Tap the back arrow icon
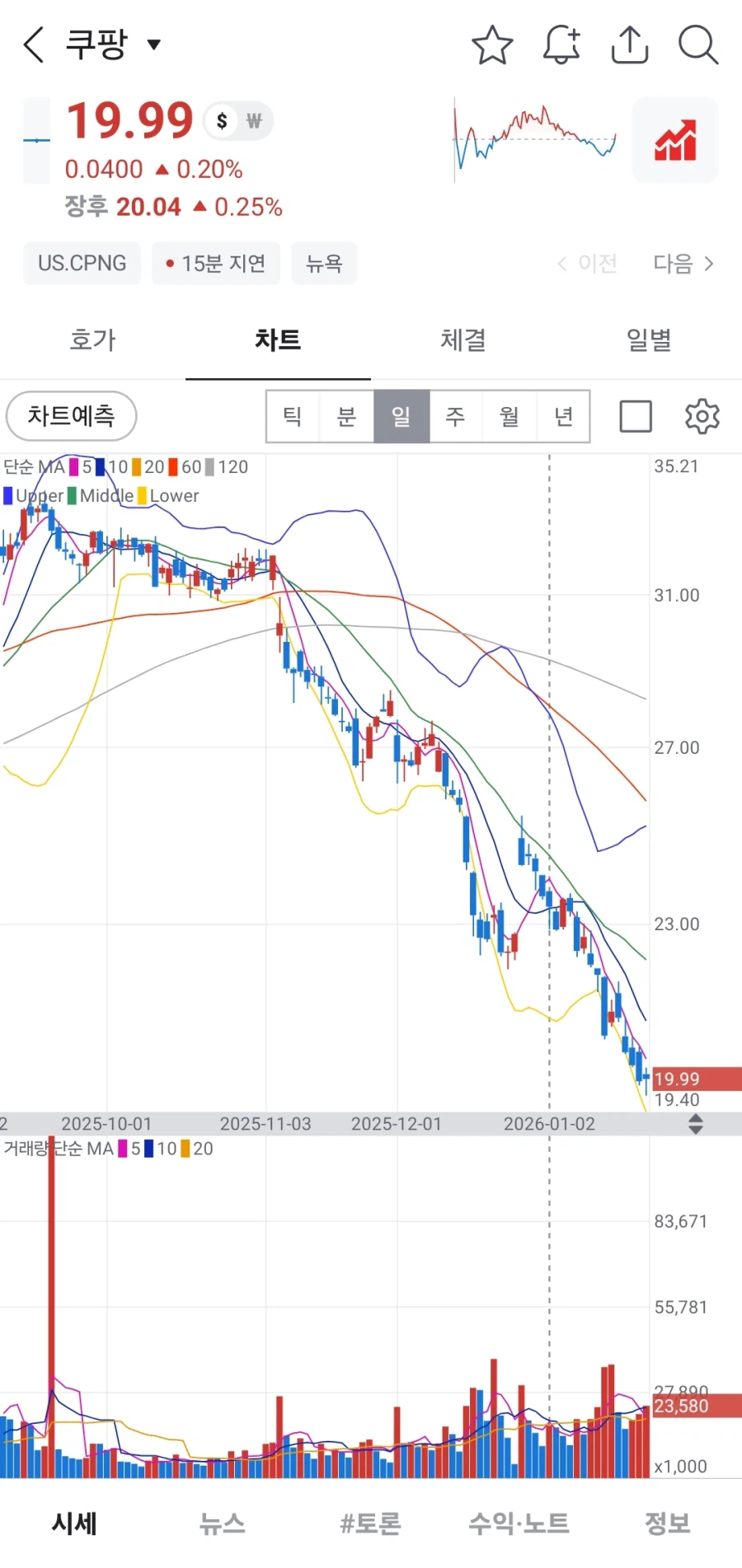 point(33,44)
